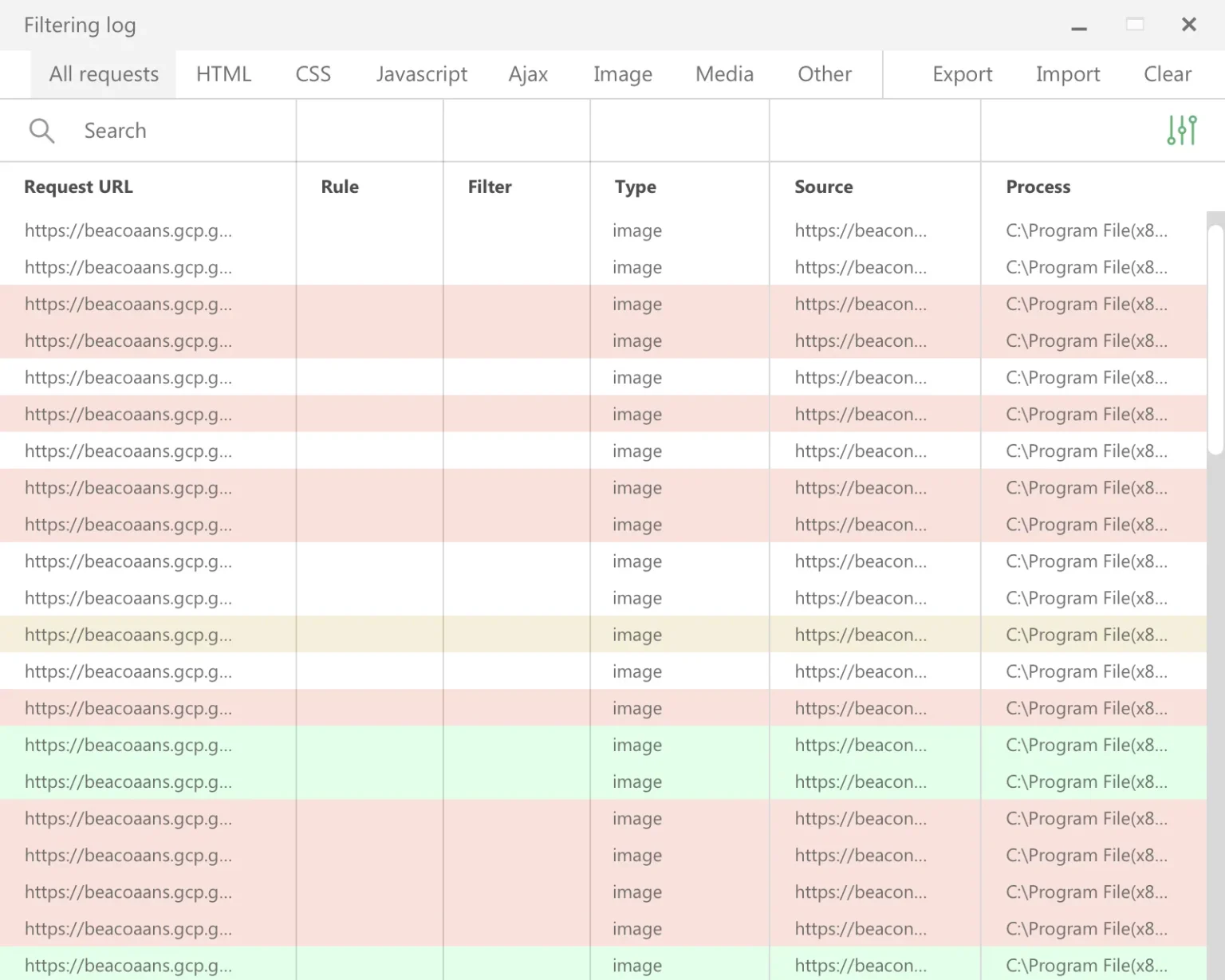Sort by the Source column header
Viewport: 1225px width, 980px height.
click(x=824, y=187)
